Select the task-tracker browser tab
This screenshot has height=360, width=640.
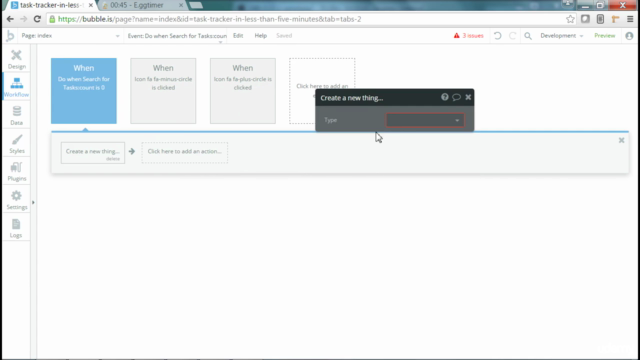pos(49,5)
